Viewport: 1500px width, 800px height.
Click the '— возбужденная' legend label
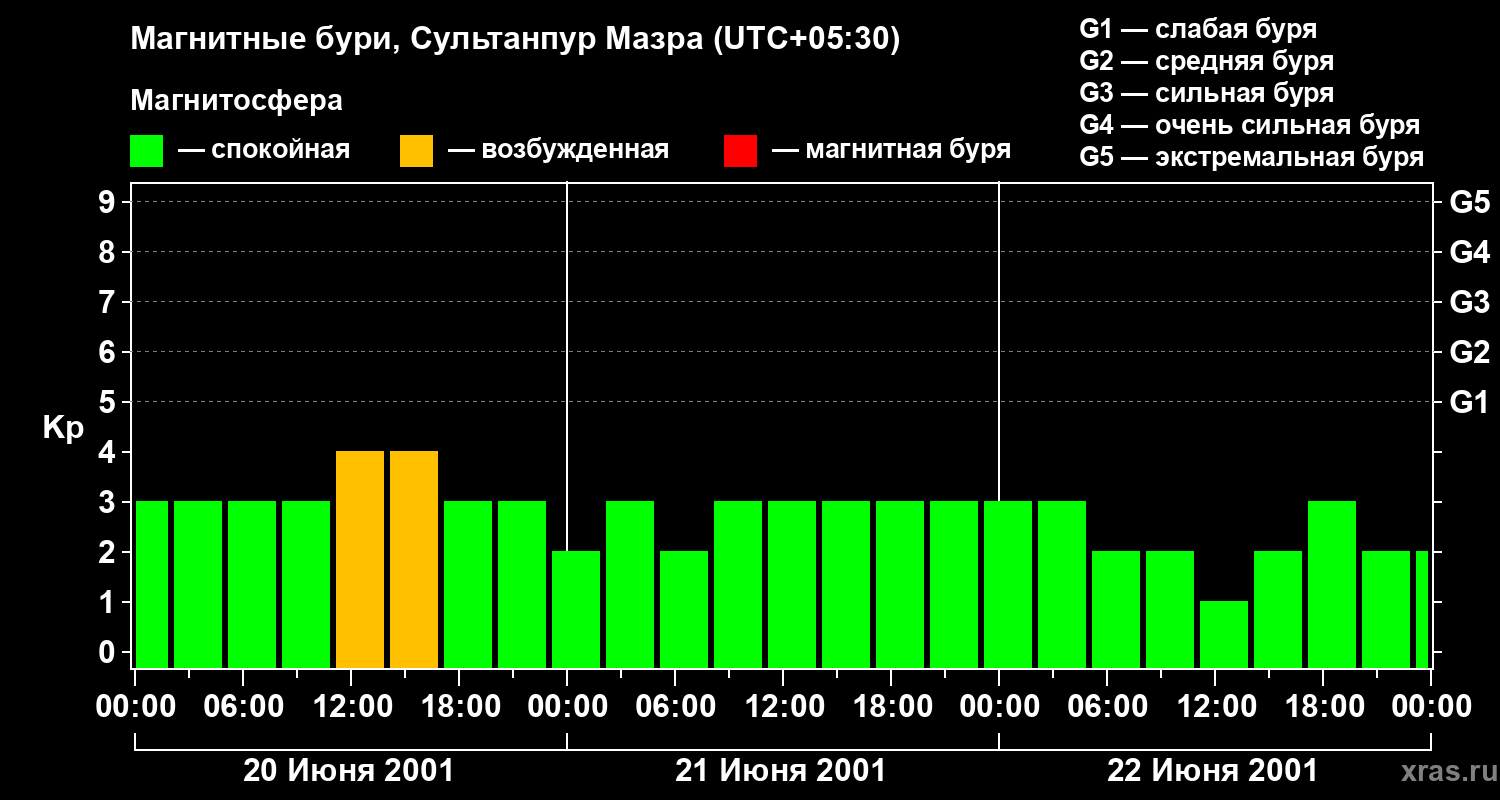tap(558, 151)
